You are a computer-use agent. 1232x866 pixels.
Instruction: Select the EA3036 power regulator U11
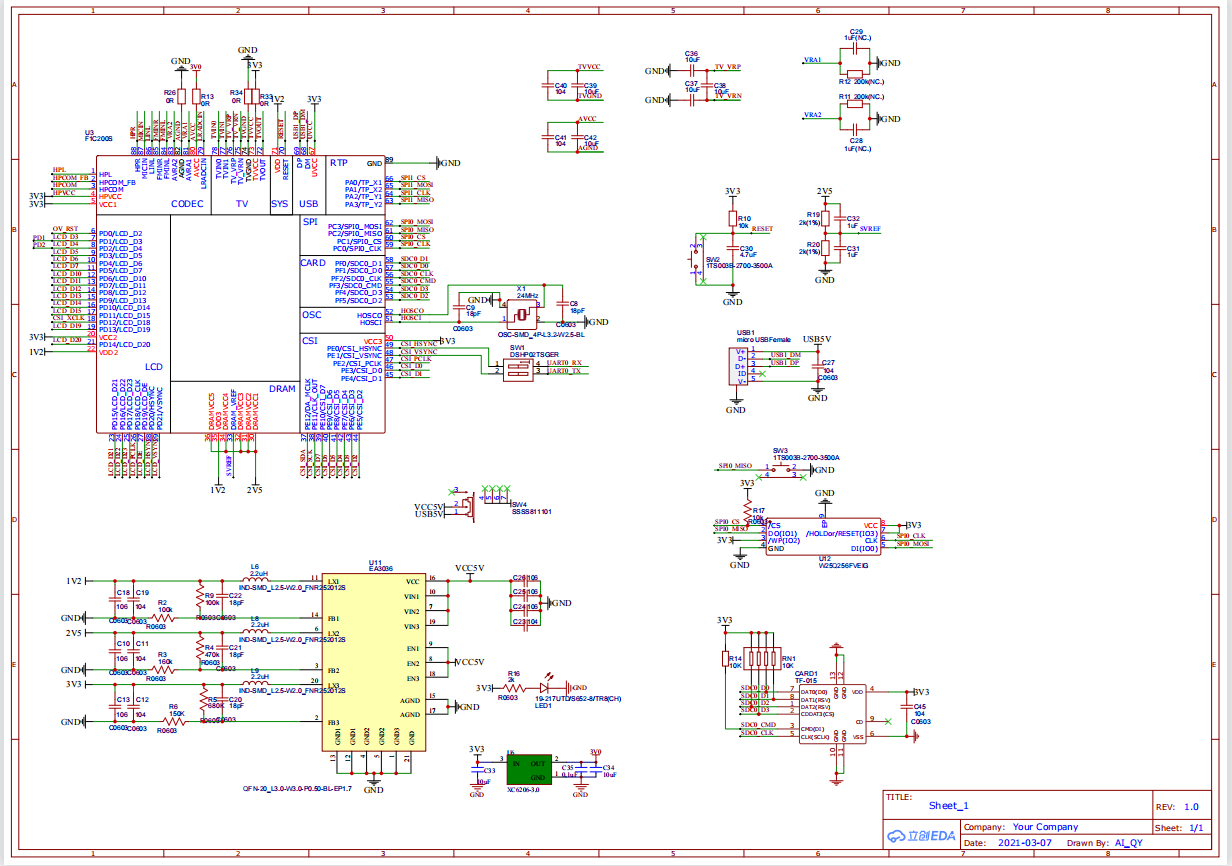pos(373,660)
